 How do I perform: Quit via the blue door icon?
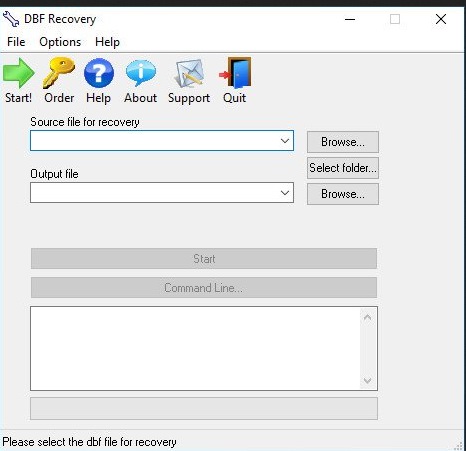pos(235,73)
